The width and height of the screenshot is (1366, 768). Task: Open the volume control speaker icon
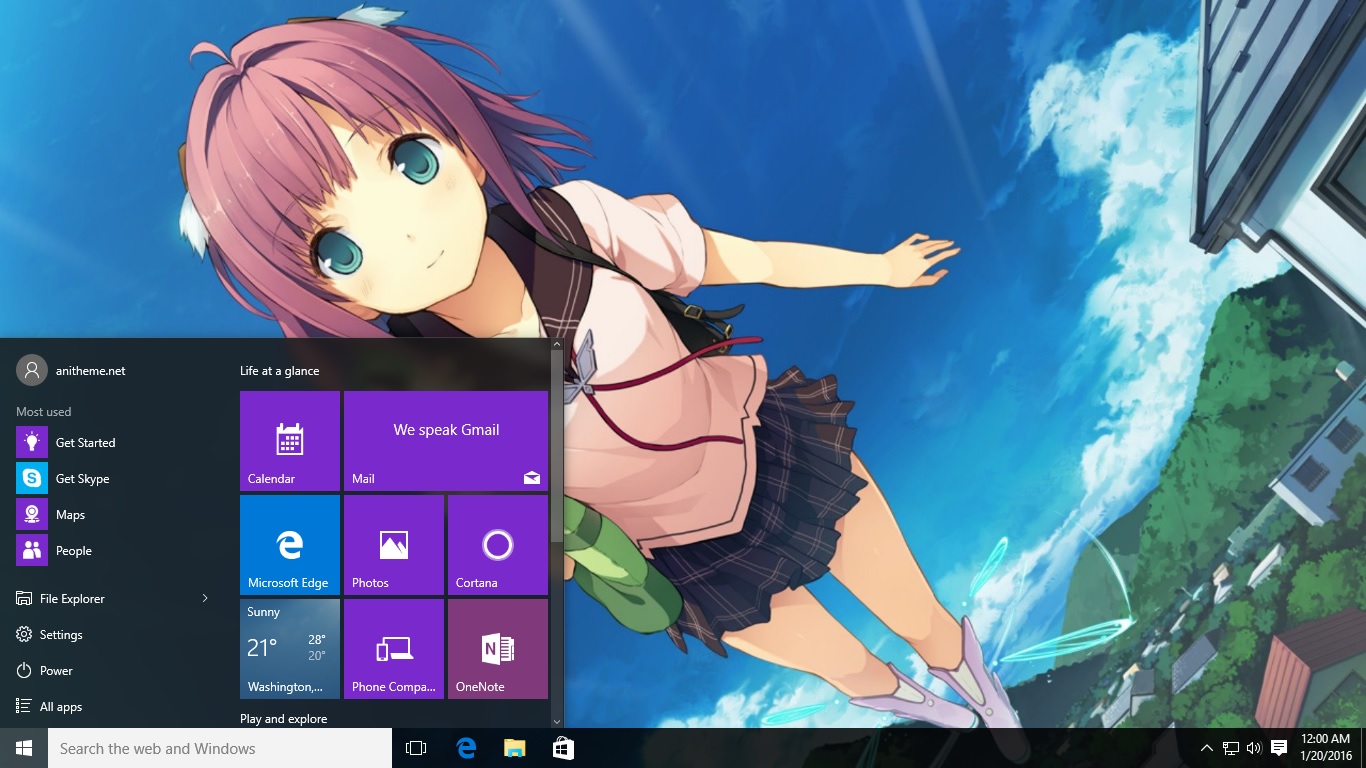click(x=1254, y=748)
